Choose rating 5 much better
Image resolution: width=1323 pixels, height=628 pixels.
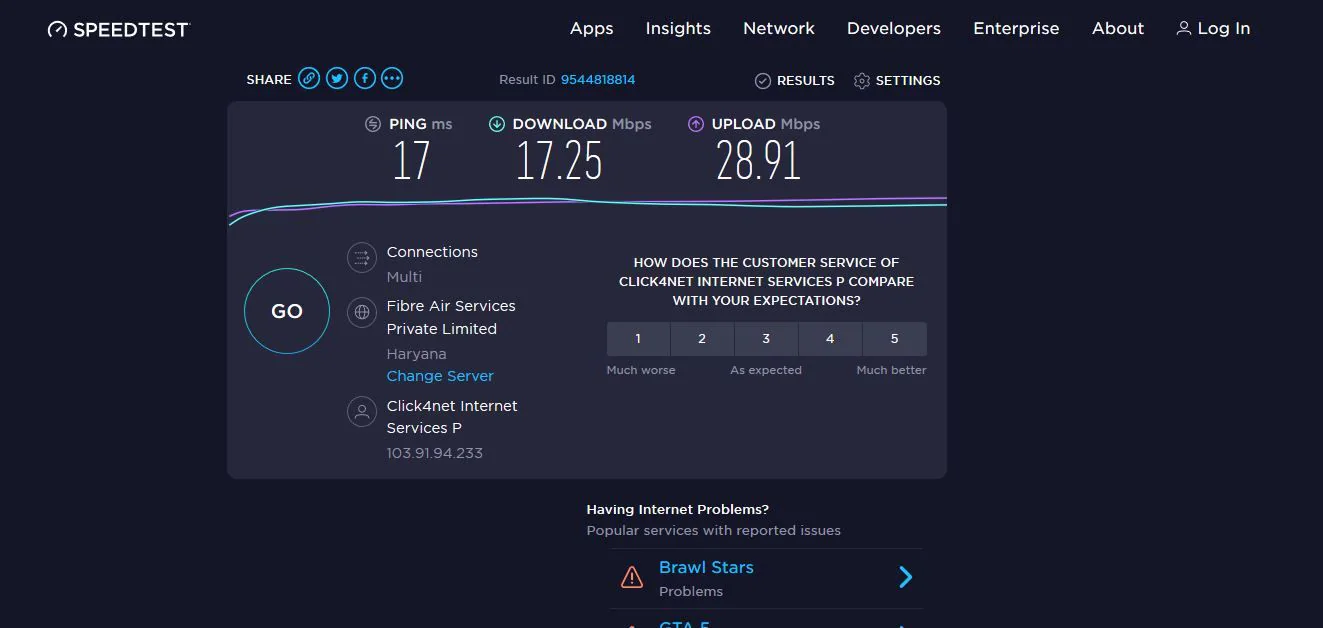click(894, 339)
